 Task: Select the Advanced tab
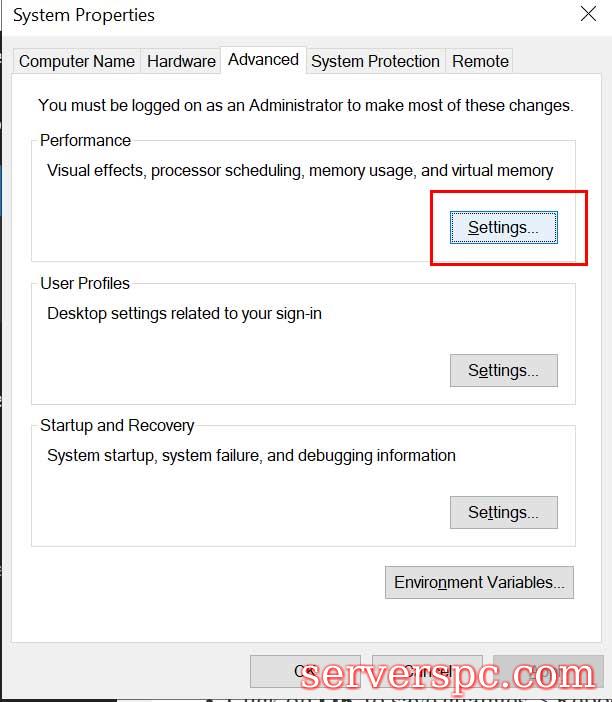click(x=263, y=60)
